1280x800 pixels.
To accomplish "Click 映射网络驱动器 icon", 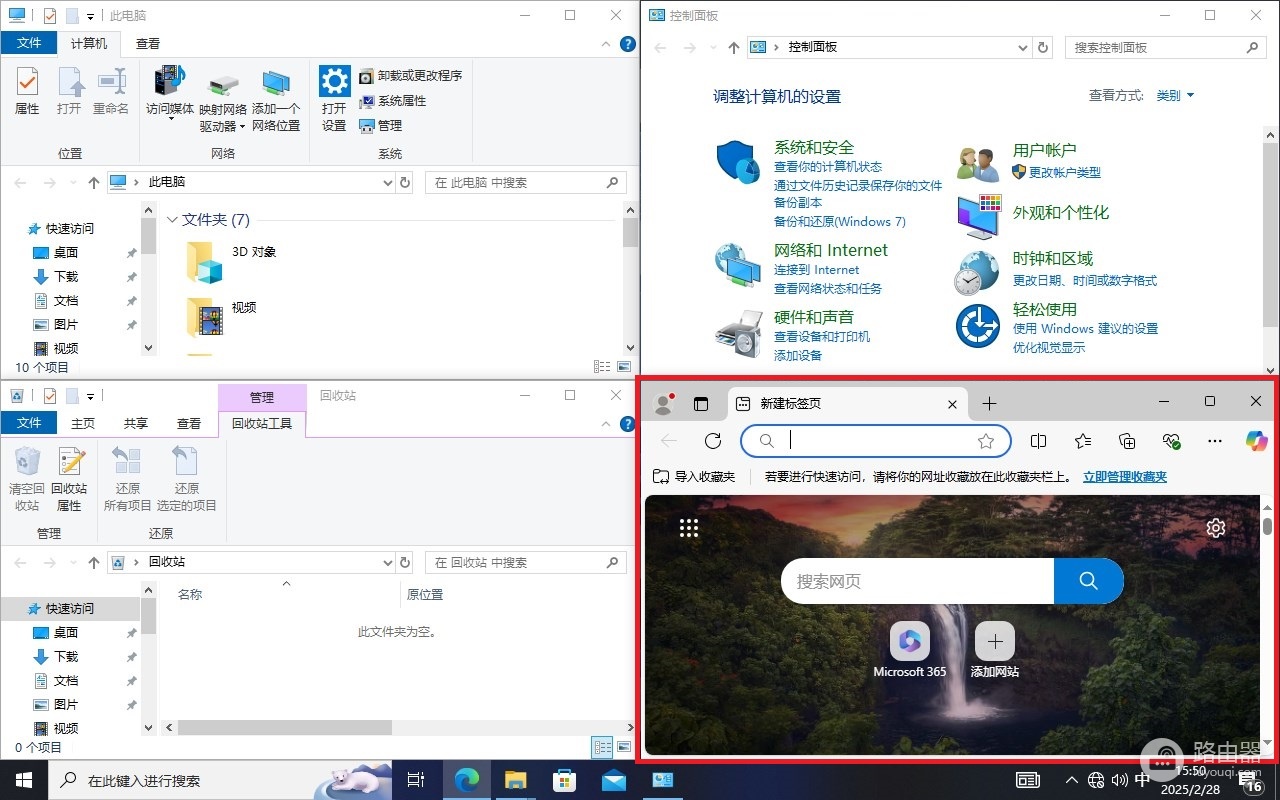I will tap(223, 102).
